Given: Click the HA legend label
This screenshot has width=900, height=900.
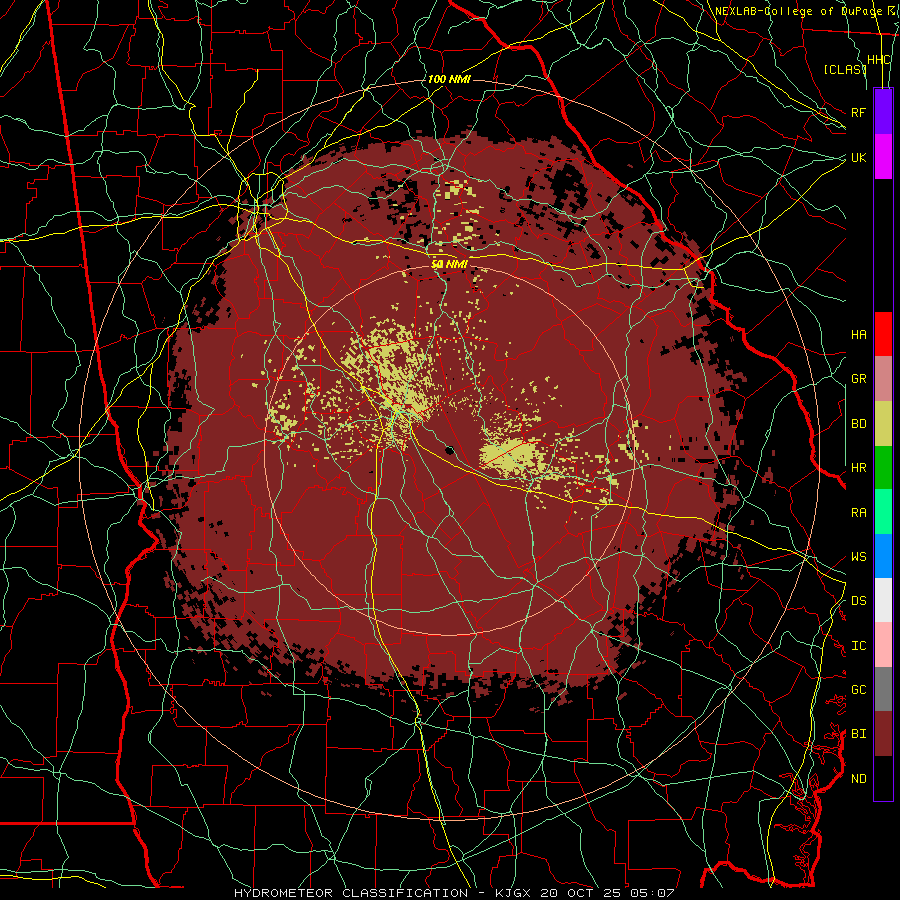Looking at the screenshot, I should click(x=859, y=335).
